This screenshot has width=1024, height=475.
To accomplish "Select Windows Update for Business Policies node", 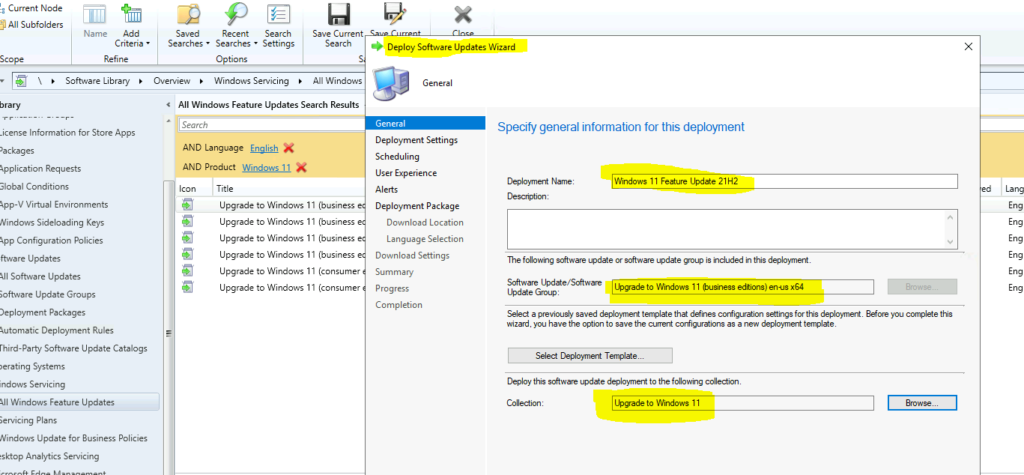I will pyautogui.click(x=74, y=438).
